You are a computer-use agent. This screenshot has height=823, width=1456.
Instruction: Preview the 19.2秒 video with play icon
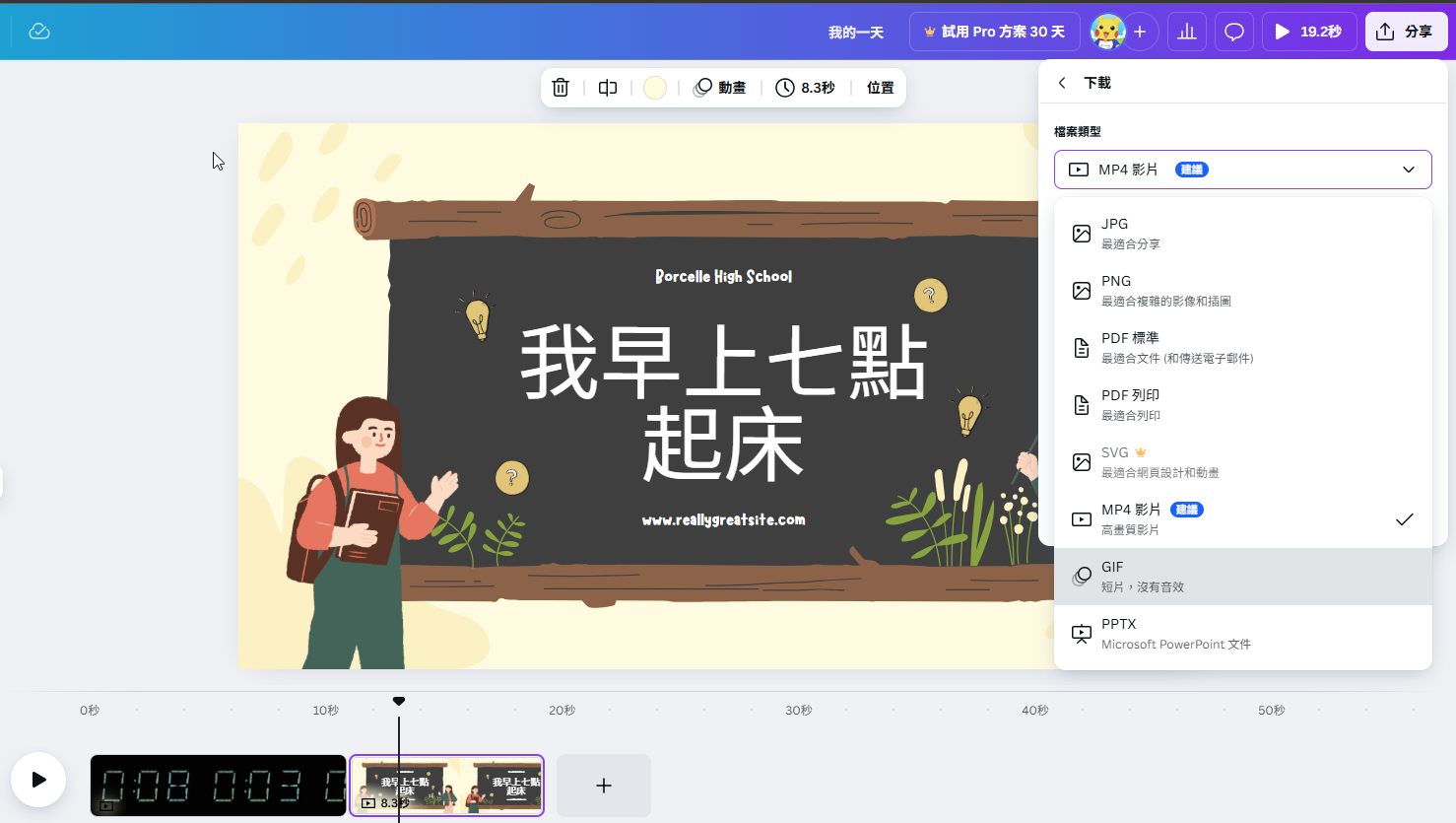click(x=1308, y=31)
